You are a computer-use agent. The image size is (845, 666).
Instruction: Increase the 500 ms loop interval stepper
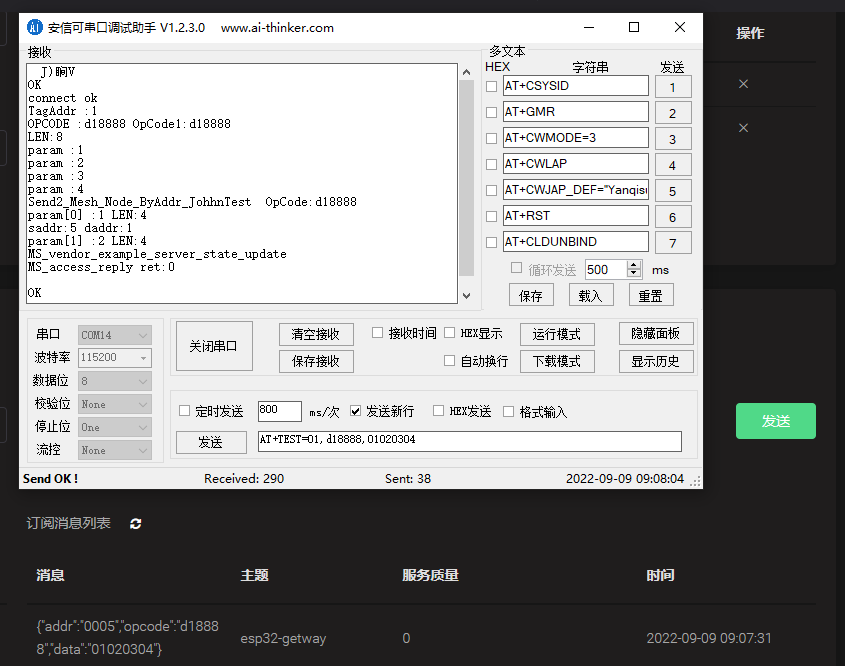point(634,265)
